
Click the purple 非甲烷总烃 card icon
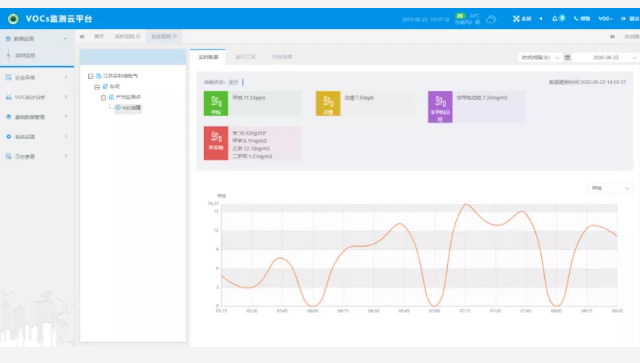[440, 107]
